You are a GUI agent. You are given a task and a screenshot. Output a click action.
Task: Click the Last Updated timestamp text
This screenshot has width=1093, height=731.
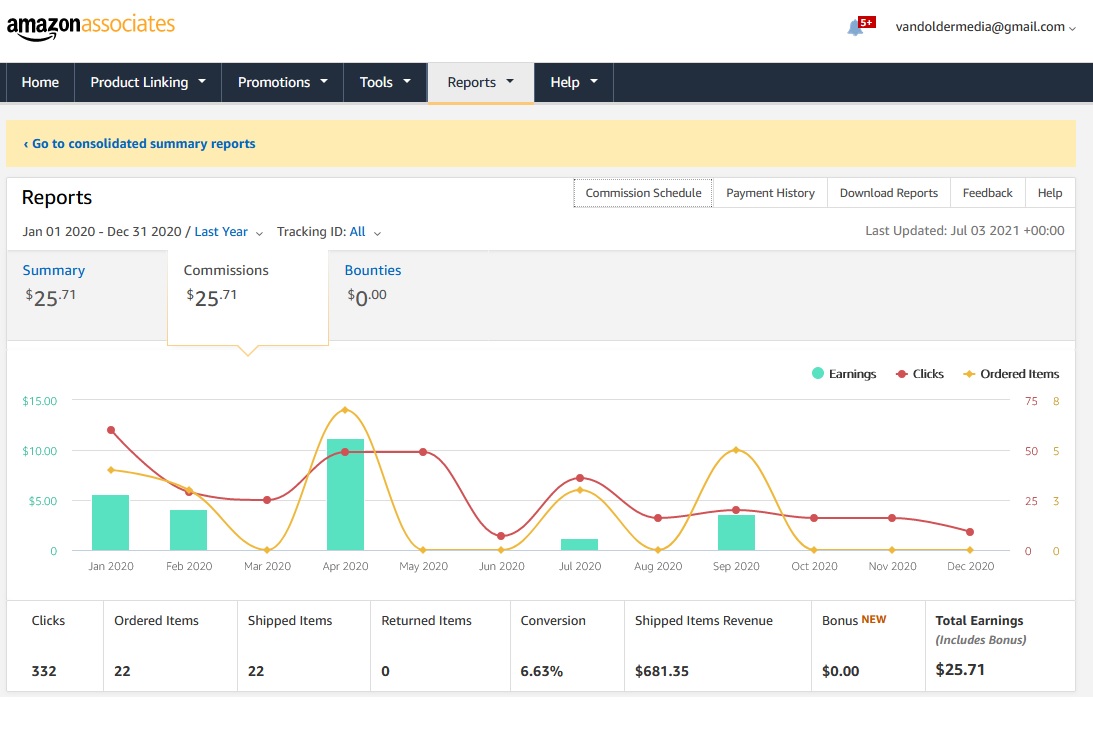965,231
